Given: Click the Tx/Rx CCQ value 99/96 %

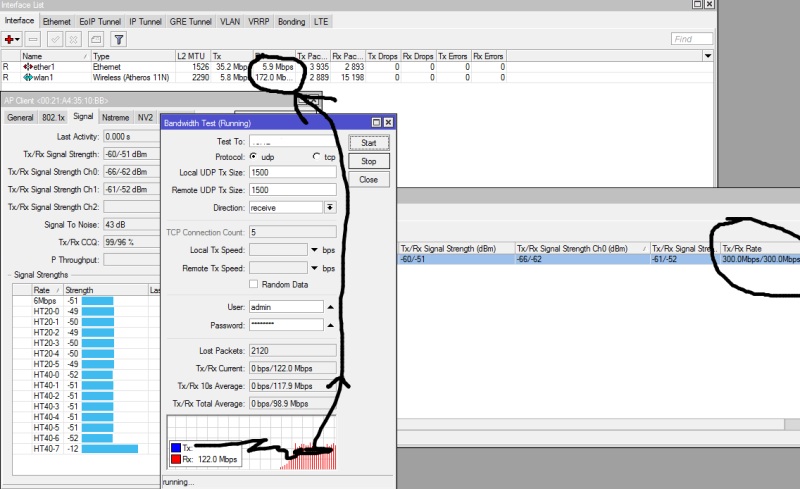Looking at the screenshot, I should 131,242.
